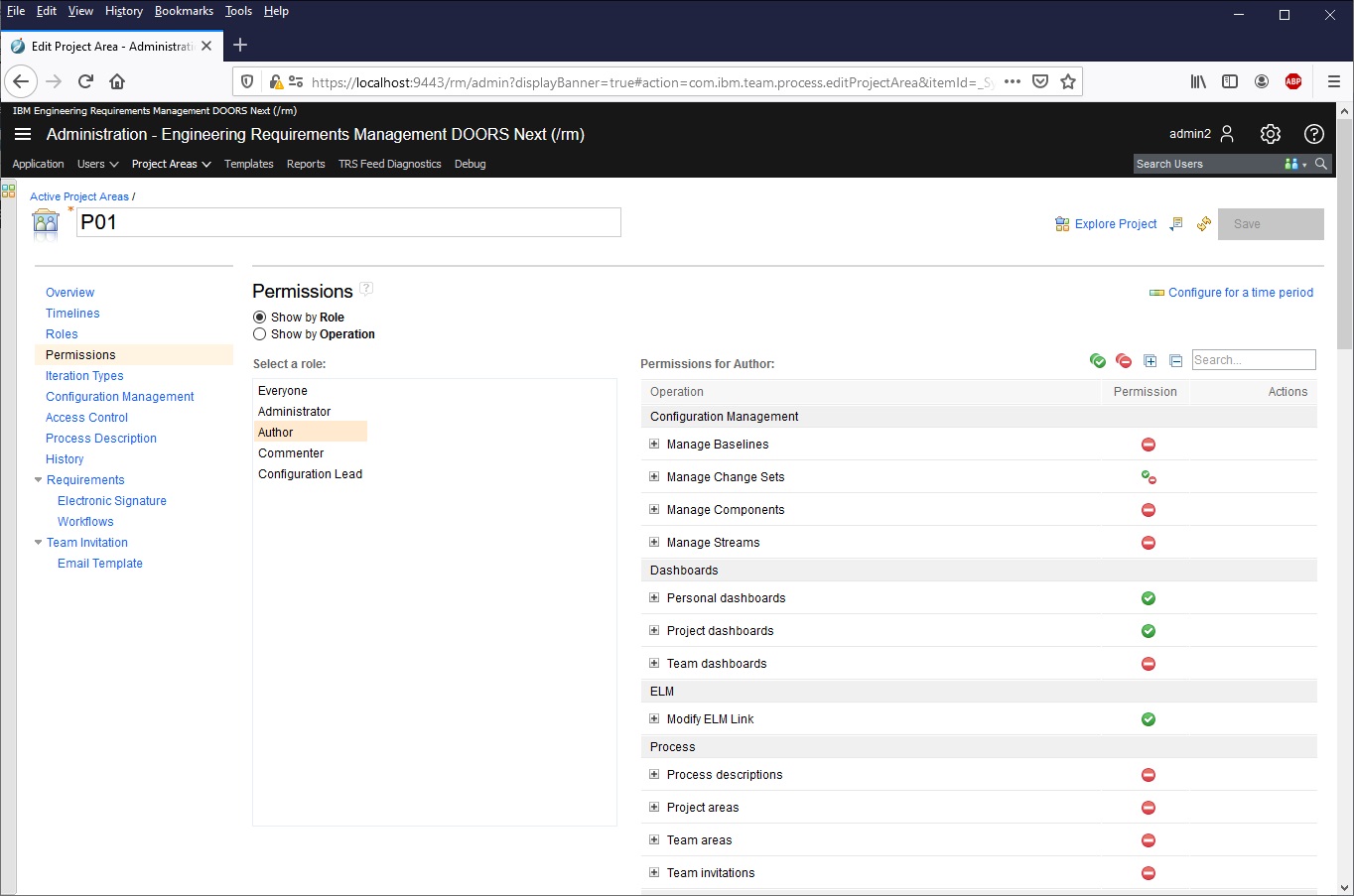
Task: Open TRS Feed Diagnostics
Action: [390, 164]
